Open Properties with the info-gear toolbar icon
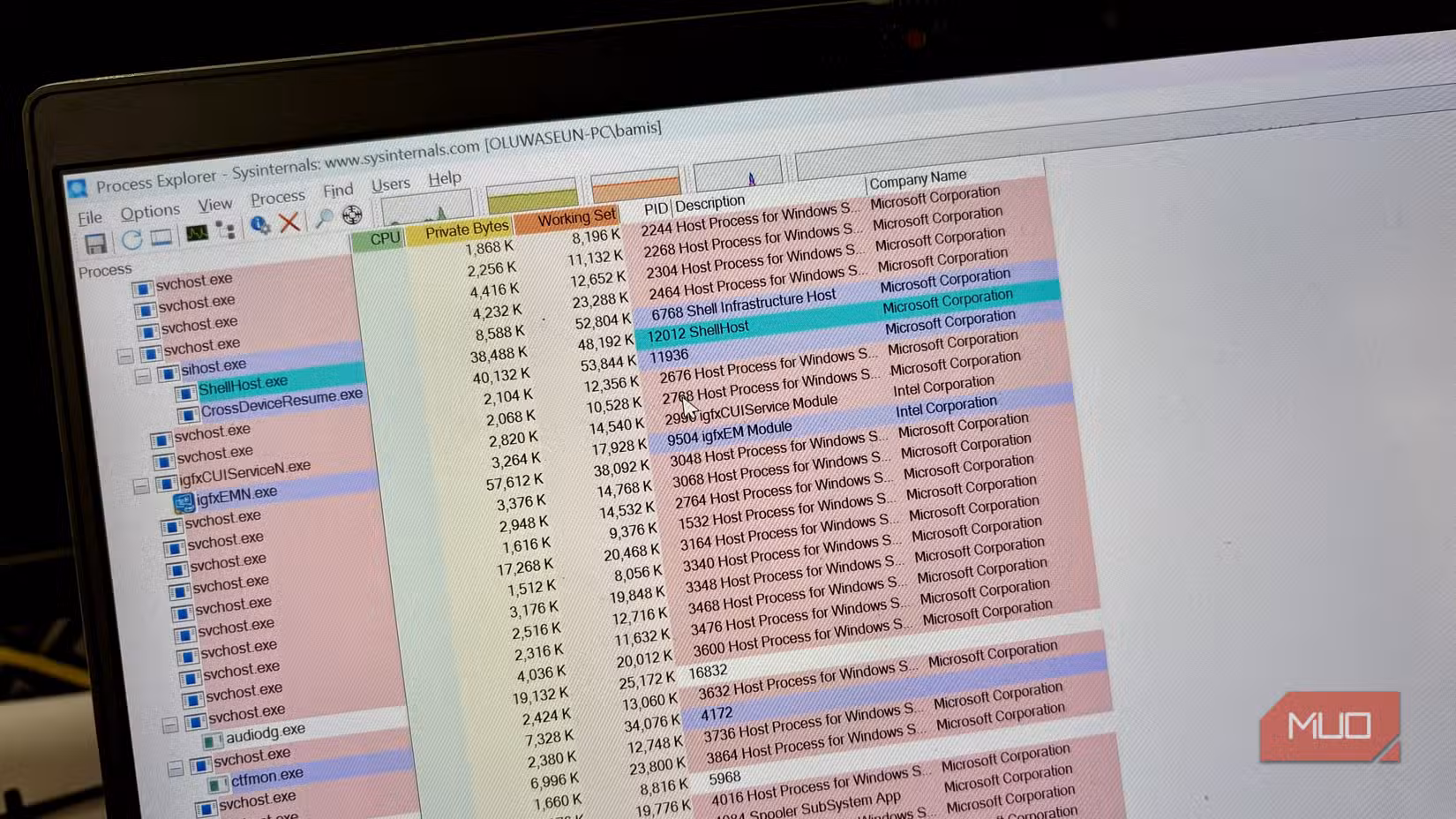The height and width of the screenshot is (819, 1456). click(260, 226)
